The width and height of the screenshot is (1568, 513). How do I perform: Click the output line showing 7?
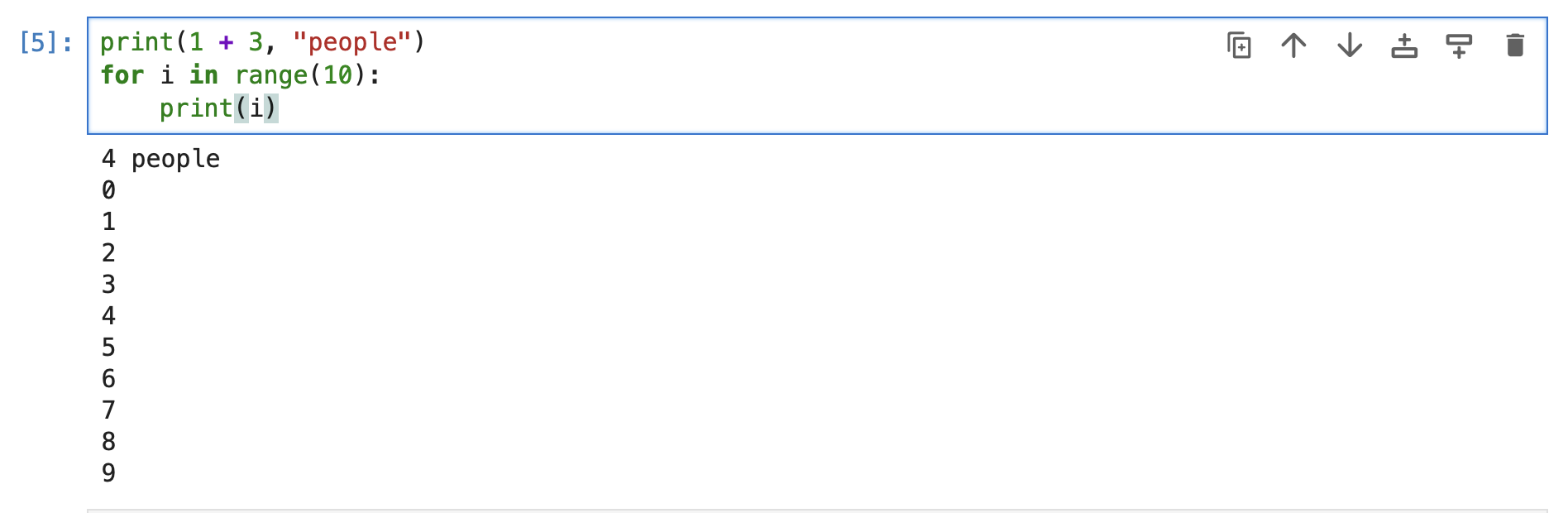point(108,410)
